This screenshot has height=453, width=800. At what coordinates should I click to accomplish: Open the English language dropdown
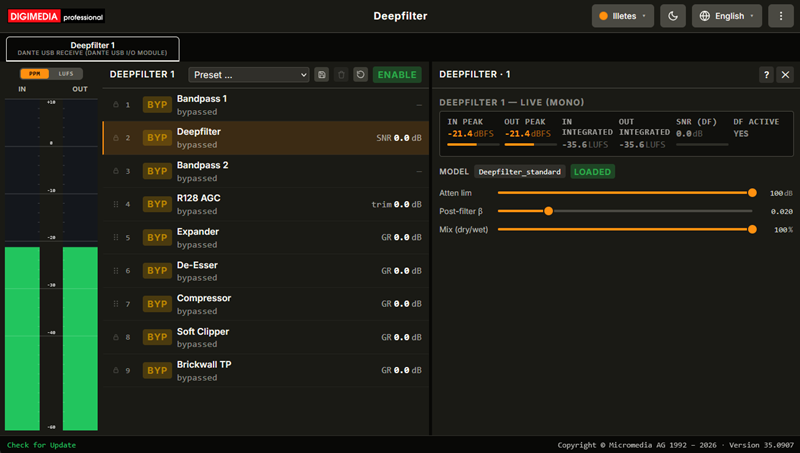pos(727,16)
